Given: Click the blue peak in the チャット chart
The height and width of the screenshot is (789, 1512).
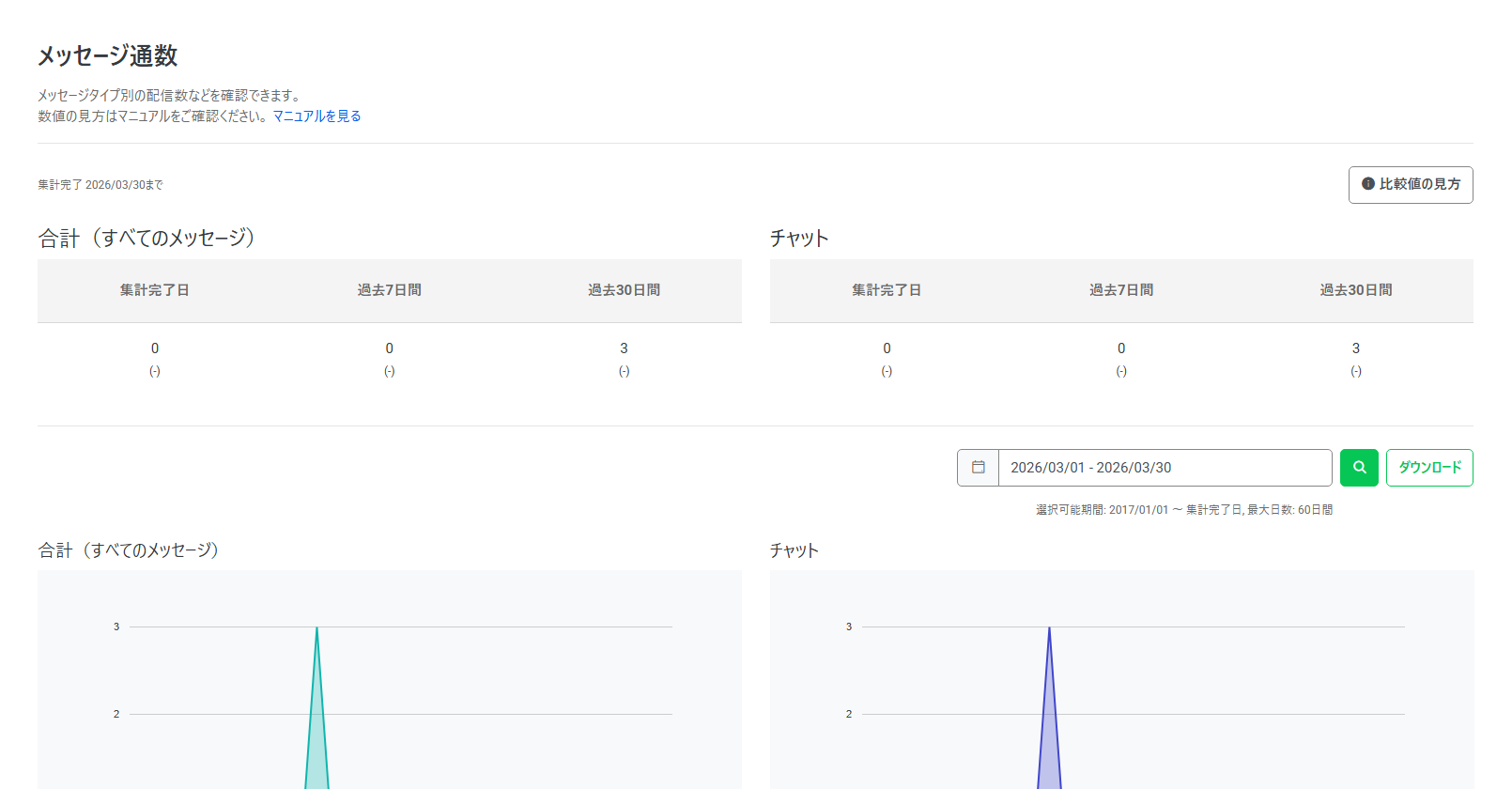Looking at the screenshot, I should pos(1049,629).
